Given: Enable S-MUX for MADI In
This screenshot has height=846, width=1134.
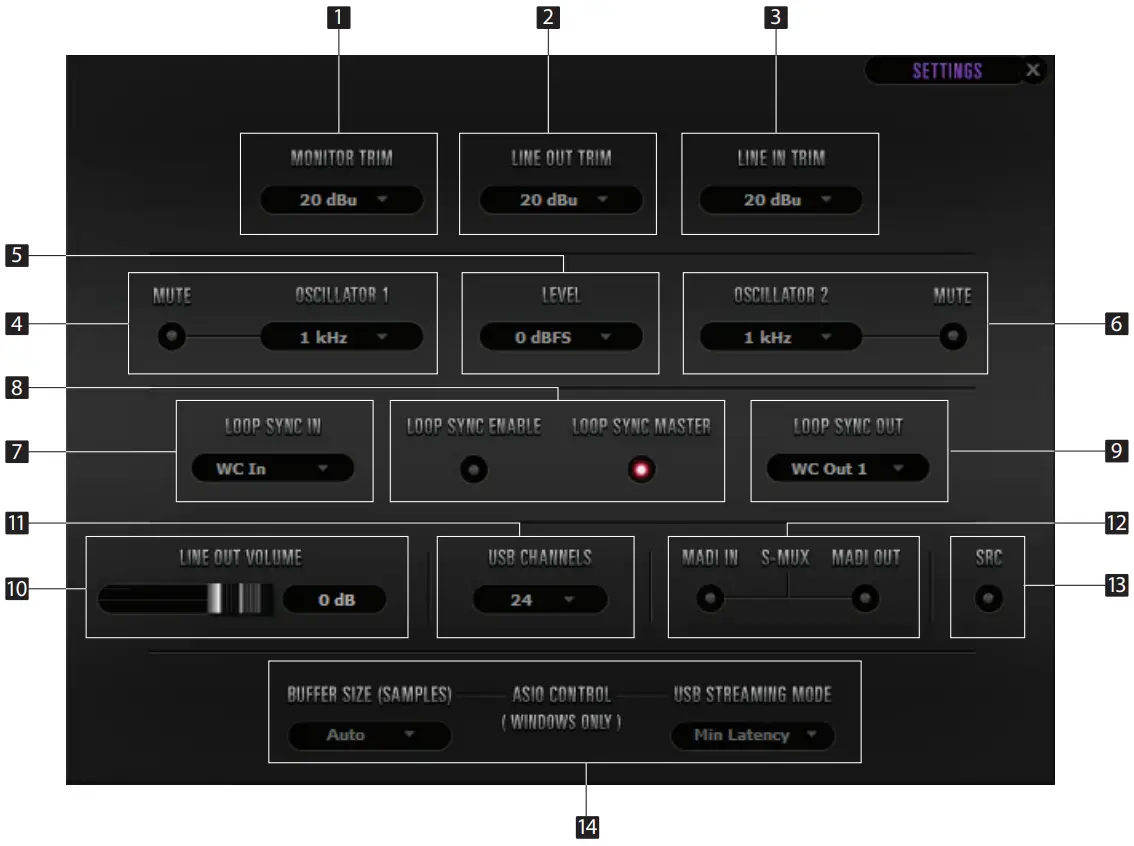Looking at the screenshot, I should coord(711,598).
